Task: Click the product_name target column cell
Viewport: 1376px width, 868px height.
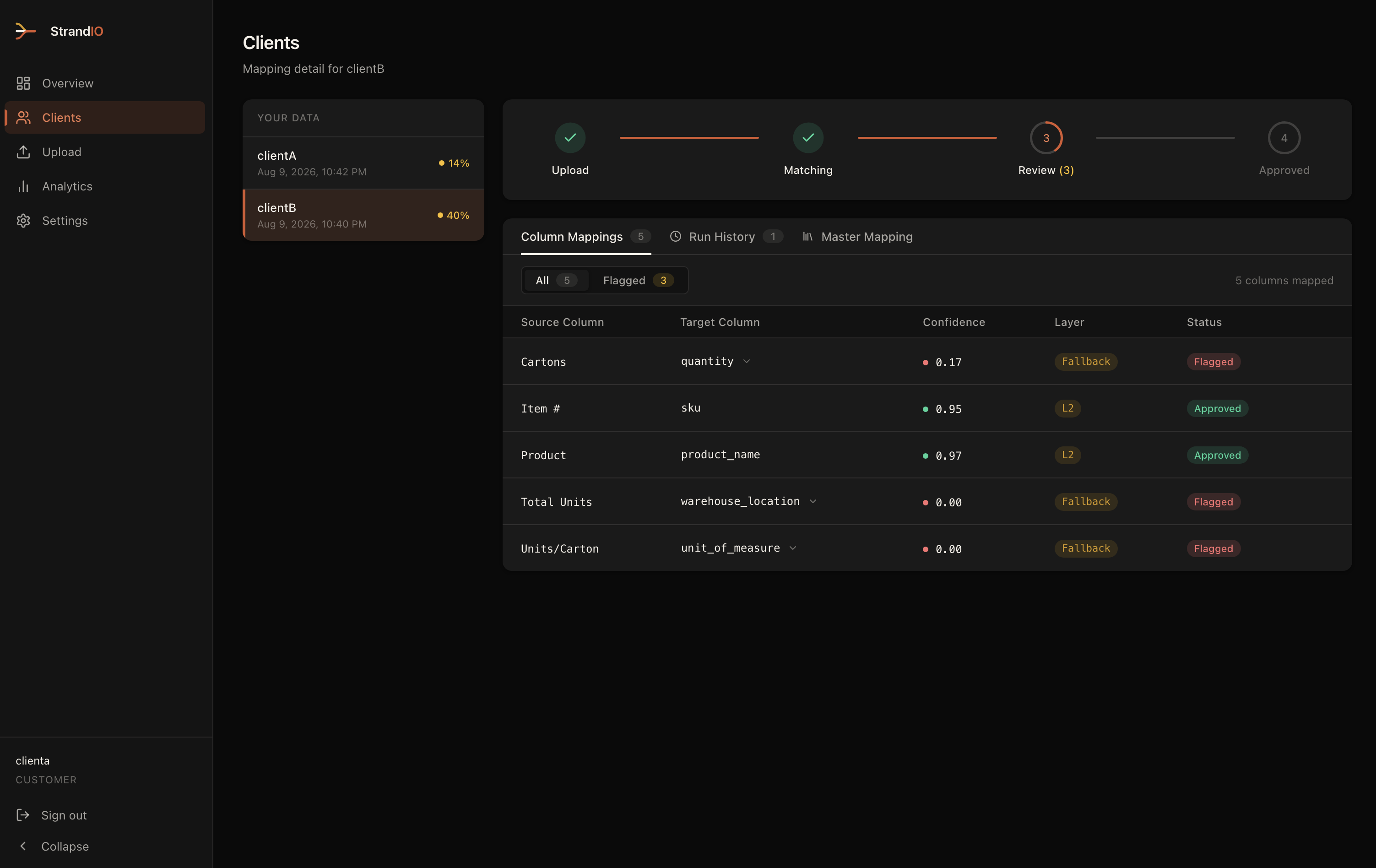Action: pos(721,454)
